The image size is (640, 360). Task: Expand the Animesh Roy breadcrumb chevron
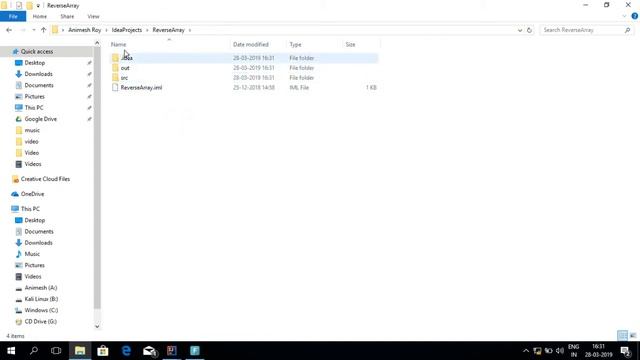pos(107,30)
